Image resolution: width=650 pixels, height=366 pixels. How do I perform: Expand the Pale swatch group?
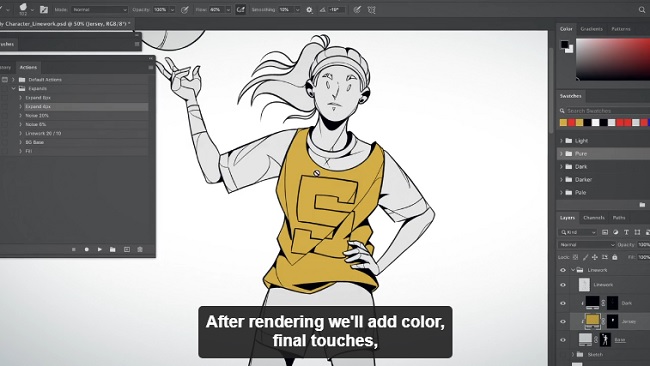point(561,193)
